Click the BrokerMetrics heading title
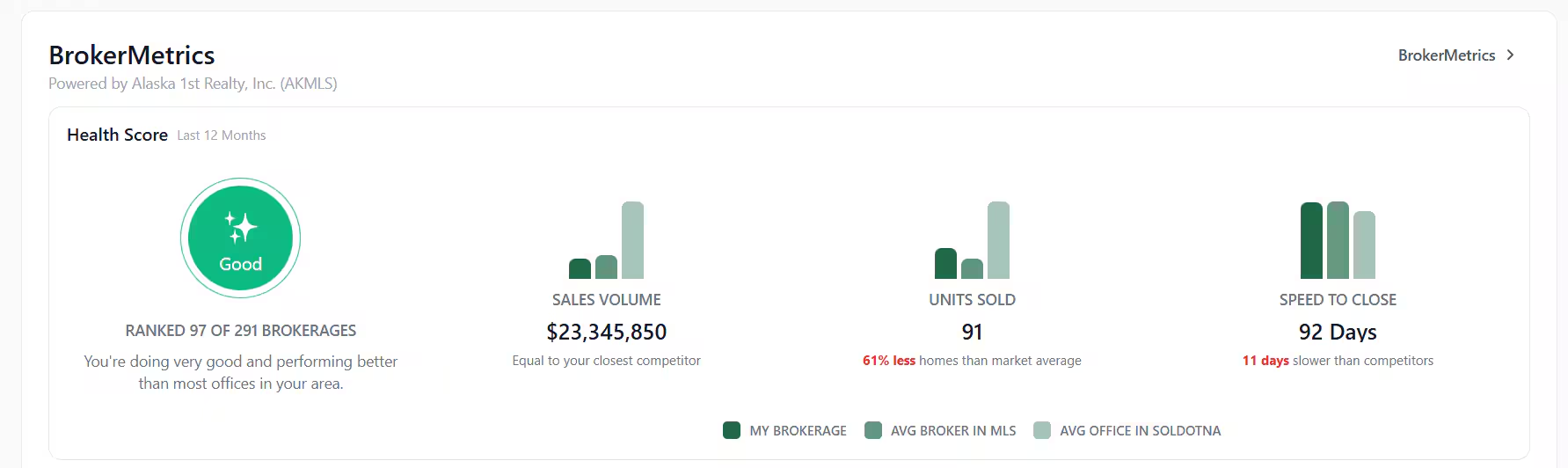 pyautogui.click(x=132, y=55)
